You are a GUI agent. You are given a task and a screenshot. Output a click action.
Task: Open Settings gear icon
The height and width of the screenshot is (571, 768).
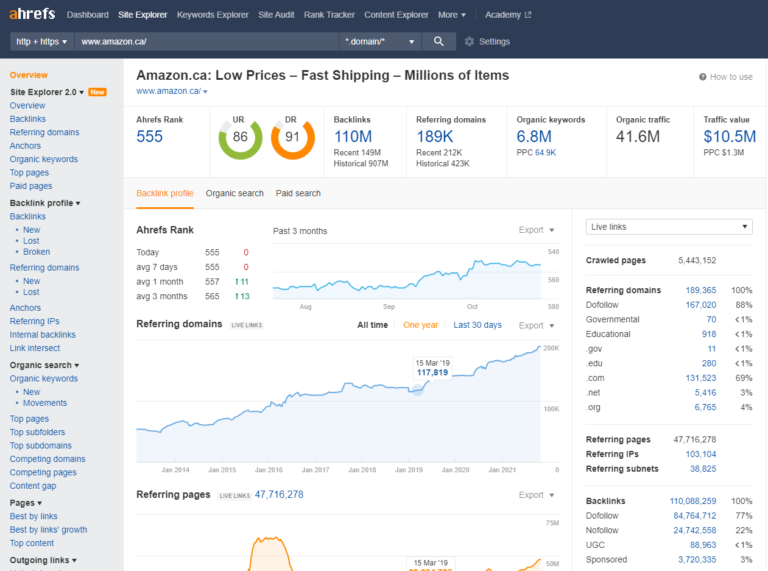click(469, 42)
